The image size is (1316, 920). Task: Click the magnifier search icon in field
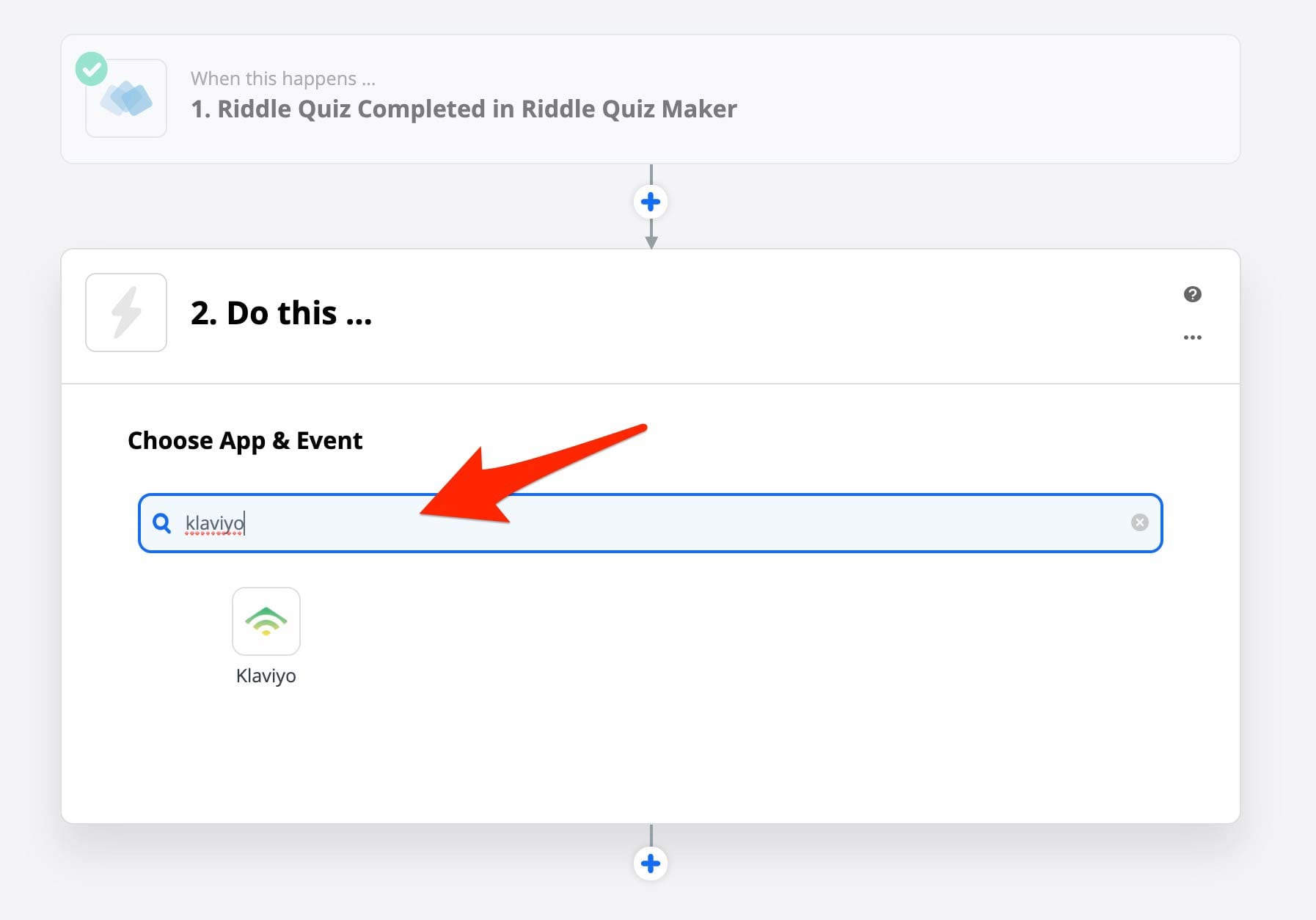pyautogui.click(x=162, y=523)
